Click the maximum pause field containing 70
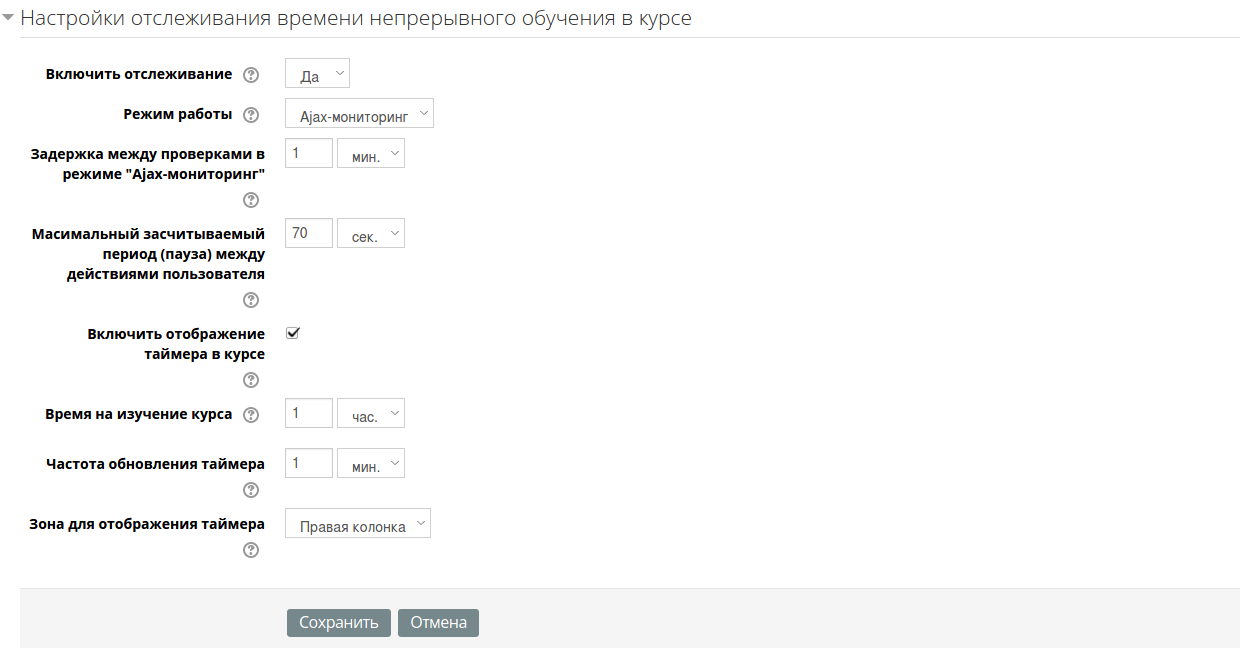This screenshot has width=1250, height=648. (309, 234)
